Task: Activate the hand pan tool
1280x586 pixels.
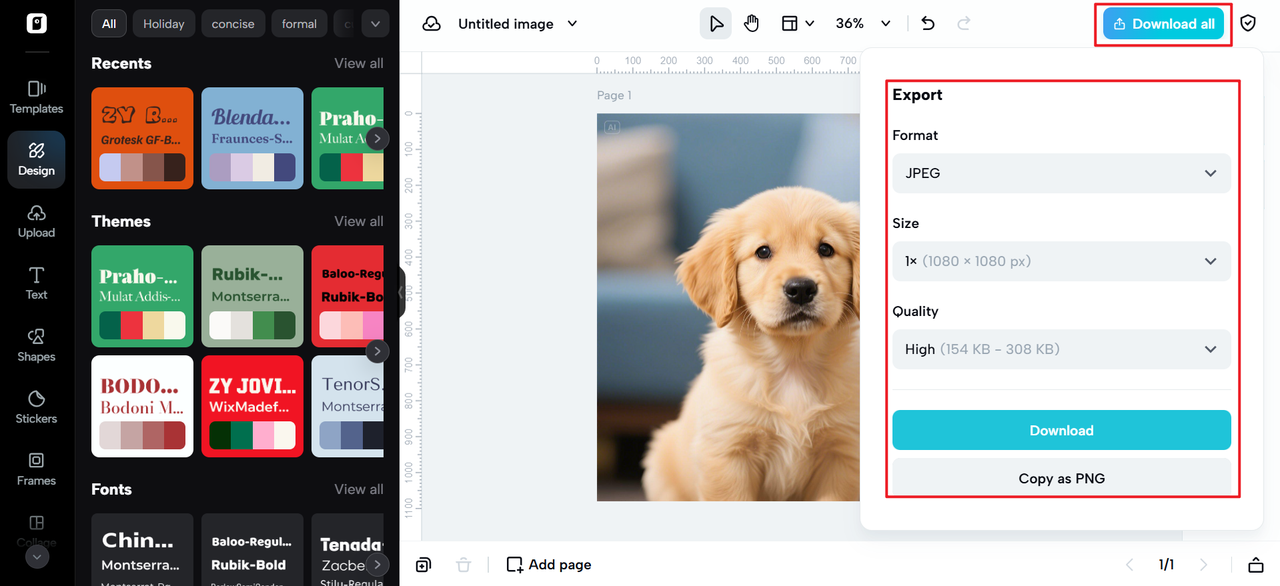Action: tap(752, 24)
